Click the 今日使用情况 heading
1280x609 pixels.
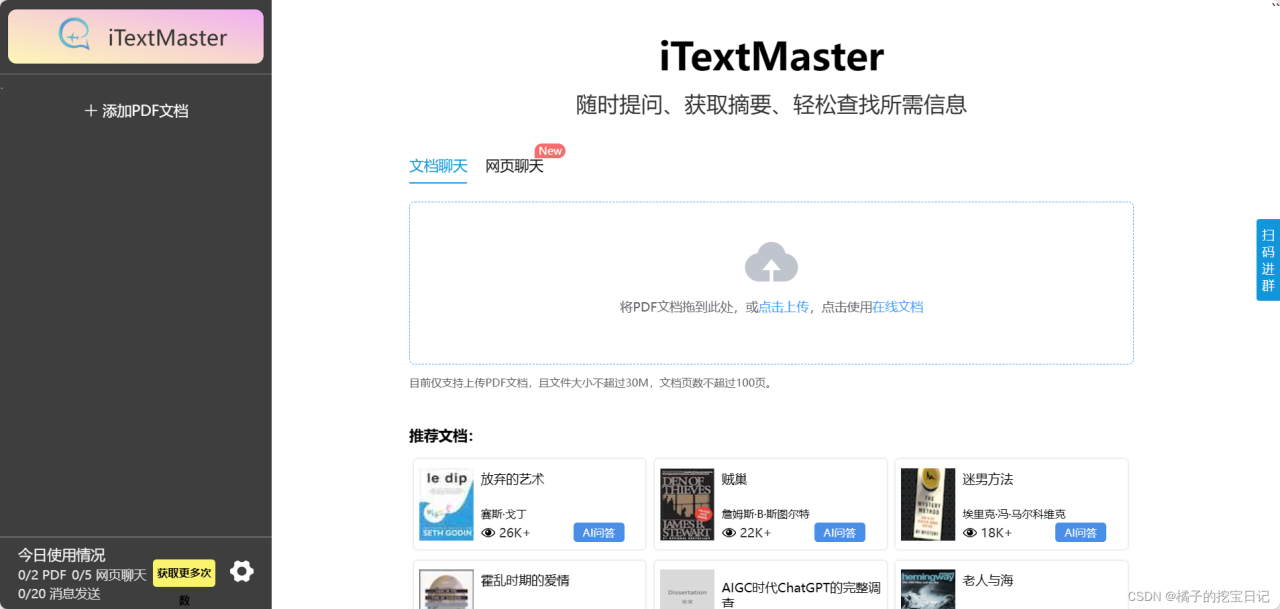[x=61, y=555]
